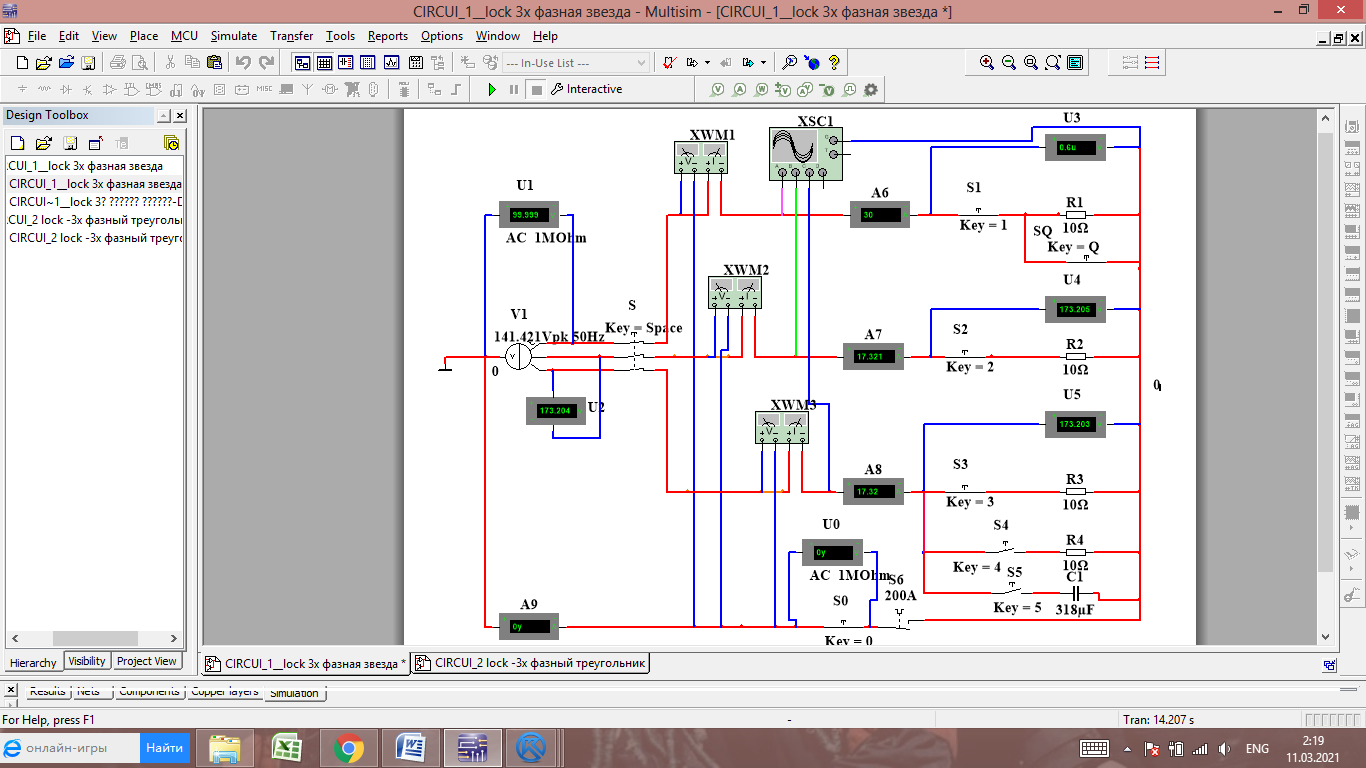
Task: Click the zoom out magnifier icon
Action: click(x=1009, y=62)
